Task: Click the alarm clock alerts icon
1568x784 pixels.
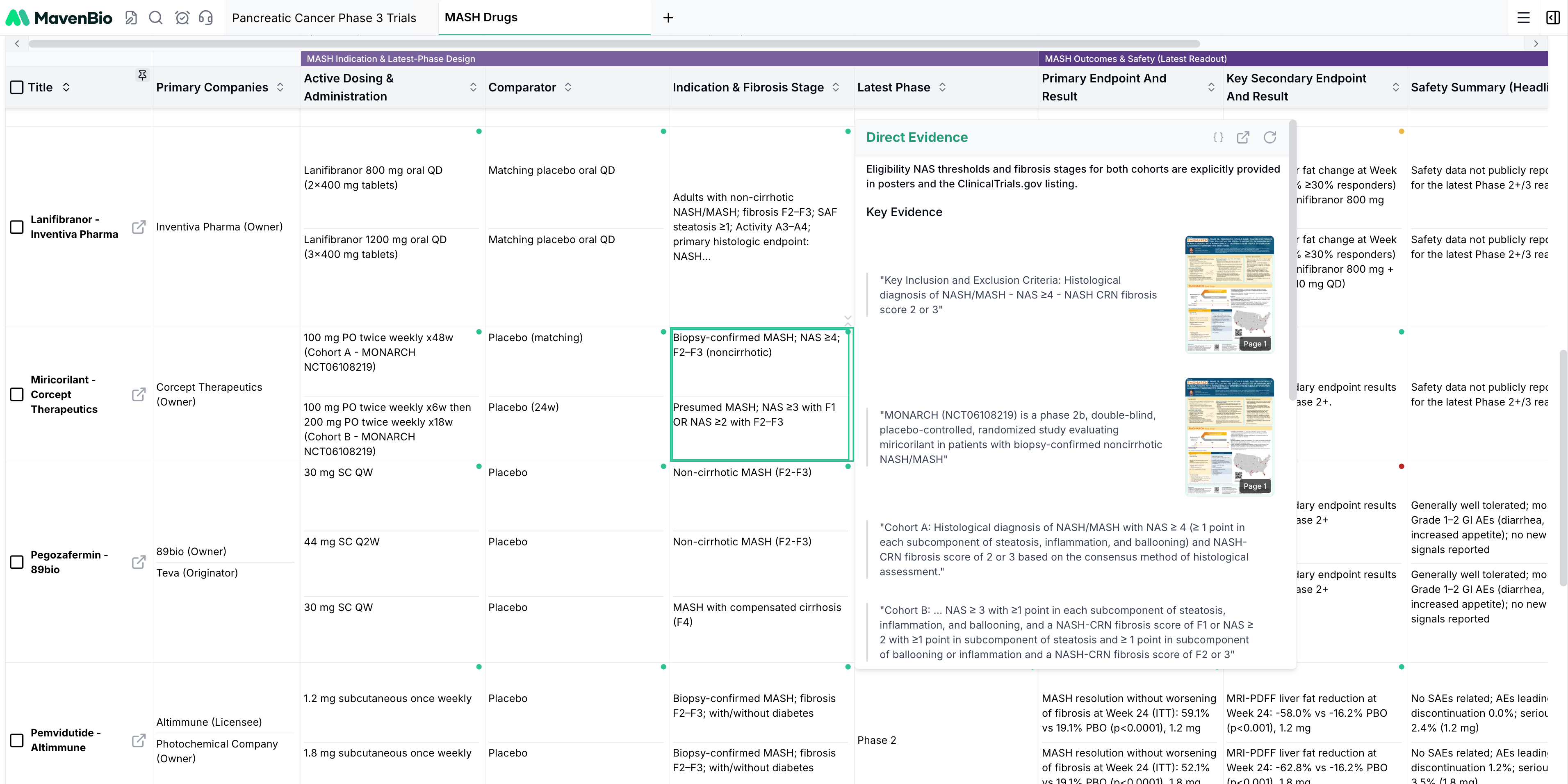Action: pos(181,18)
